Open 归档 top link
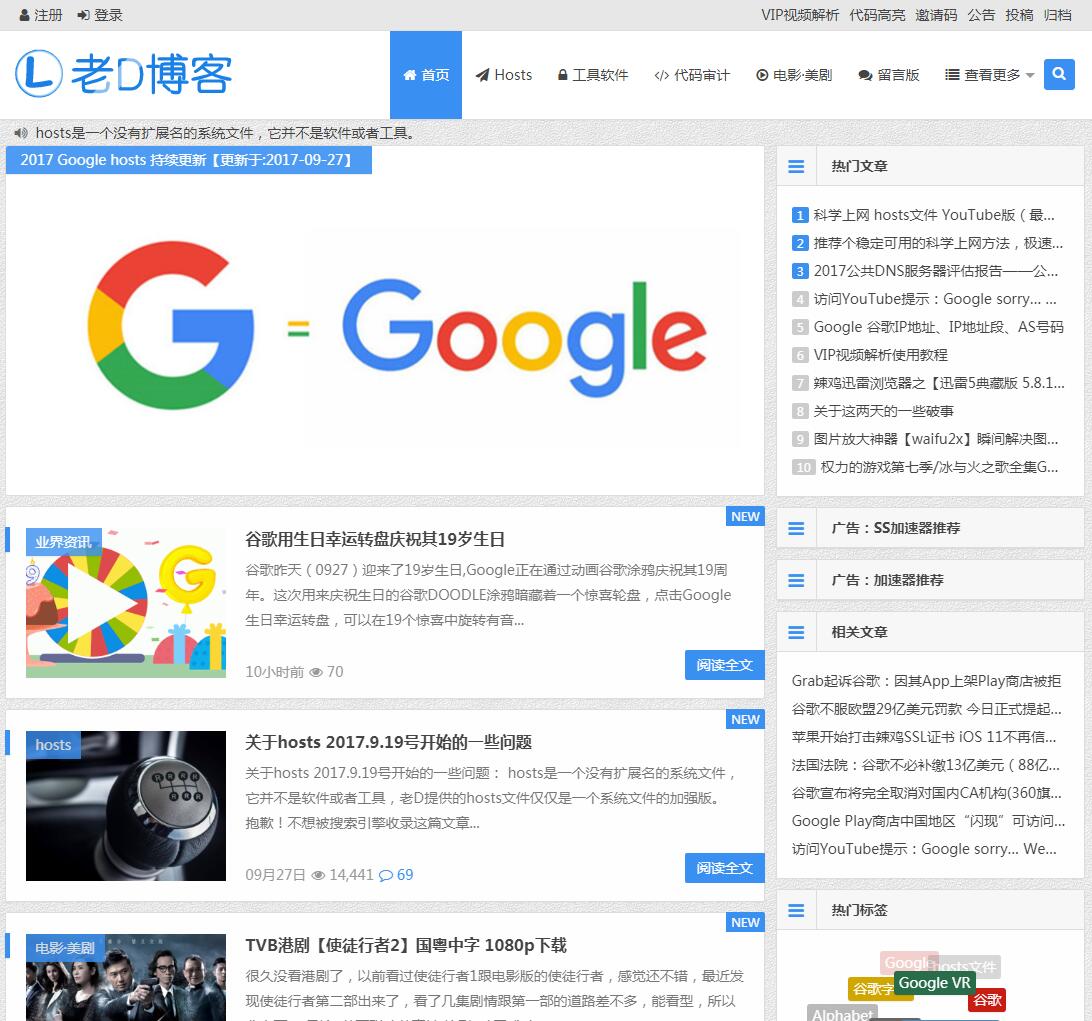Viewport: 1092px width, 1021px height. pyautogui.click(x=1057, y=15)
